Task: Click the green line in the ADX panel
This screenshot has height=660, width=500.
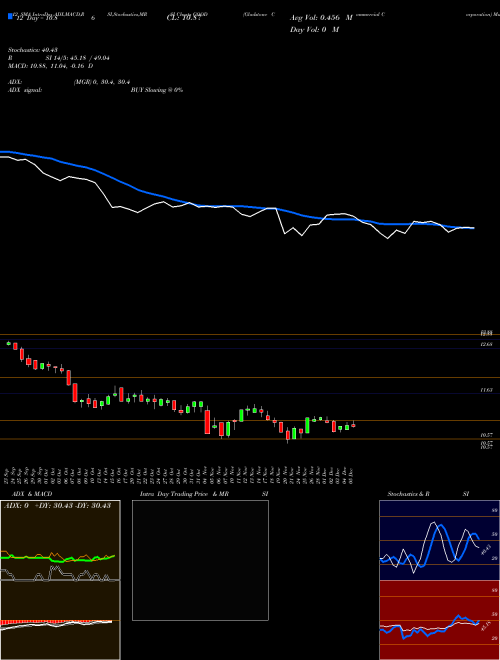Action: (58, 558)
